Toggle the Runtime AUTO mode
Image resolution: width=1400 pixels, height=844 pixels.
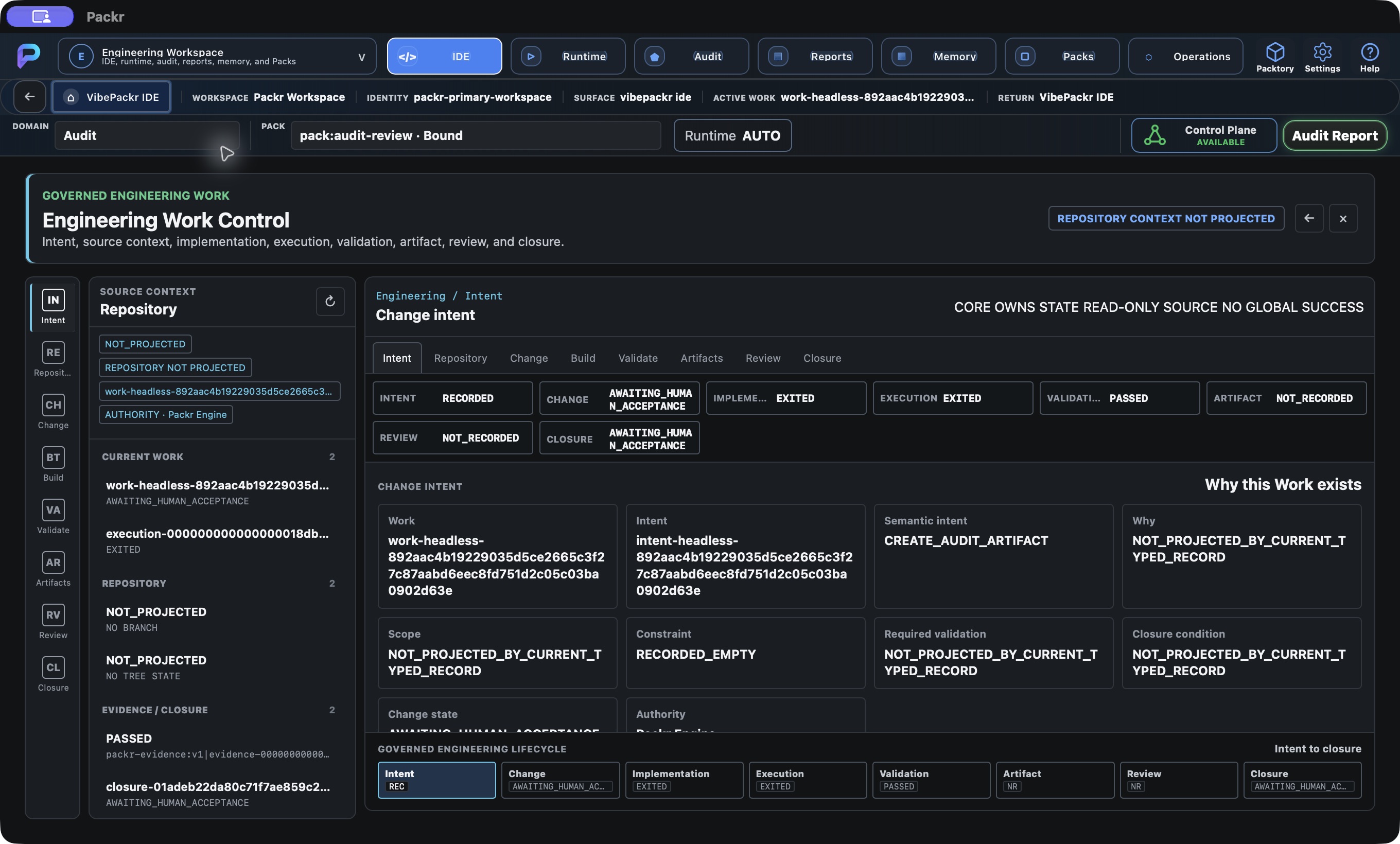(732, 135)
